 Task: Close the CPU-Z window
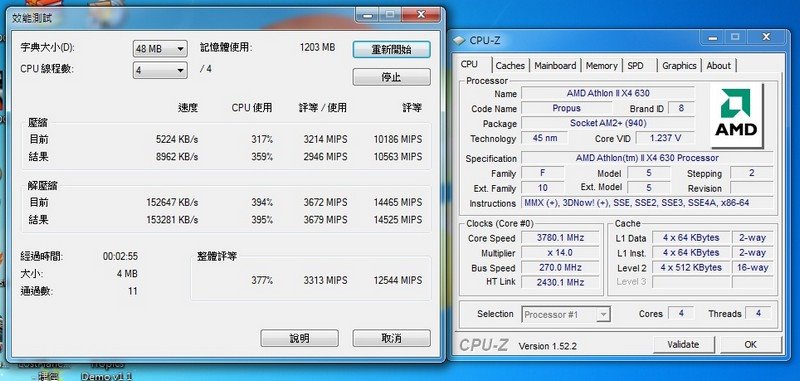tap(766, 37)
